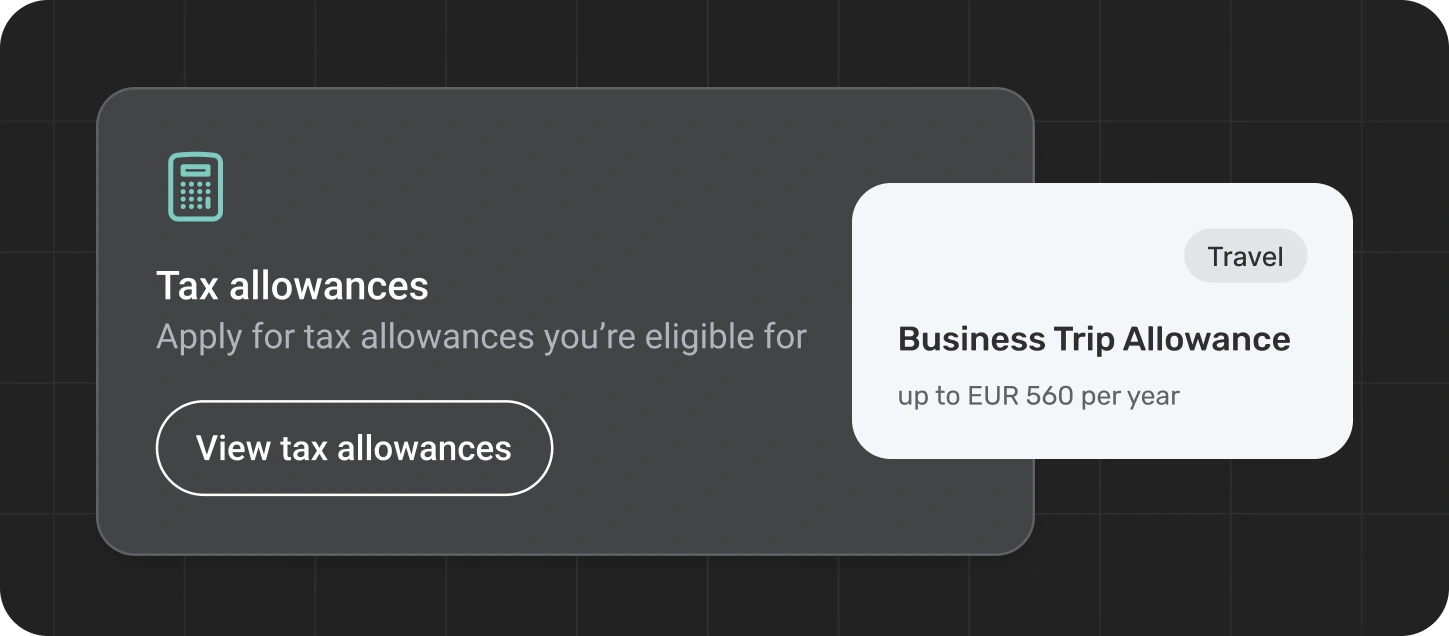Click the Tax allowances heading
1449x636 pixels.
click(292, 286)
